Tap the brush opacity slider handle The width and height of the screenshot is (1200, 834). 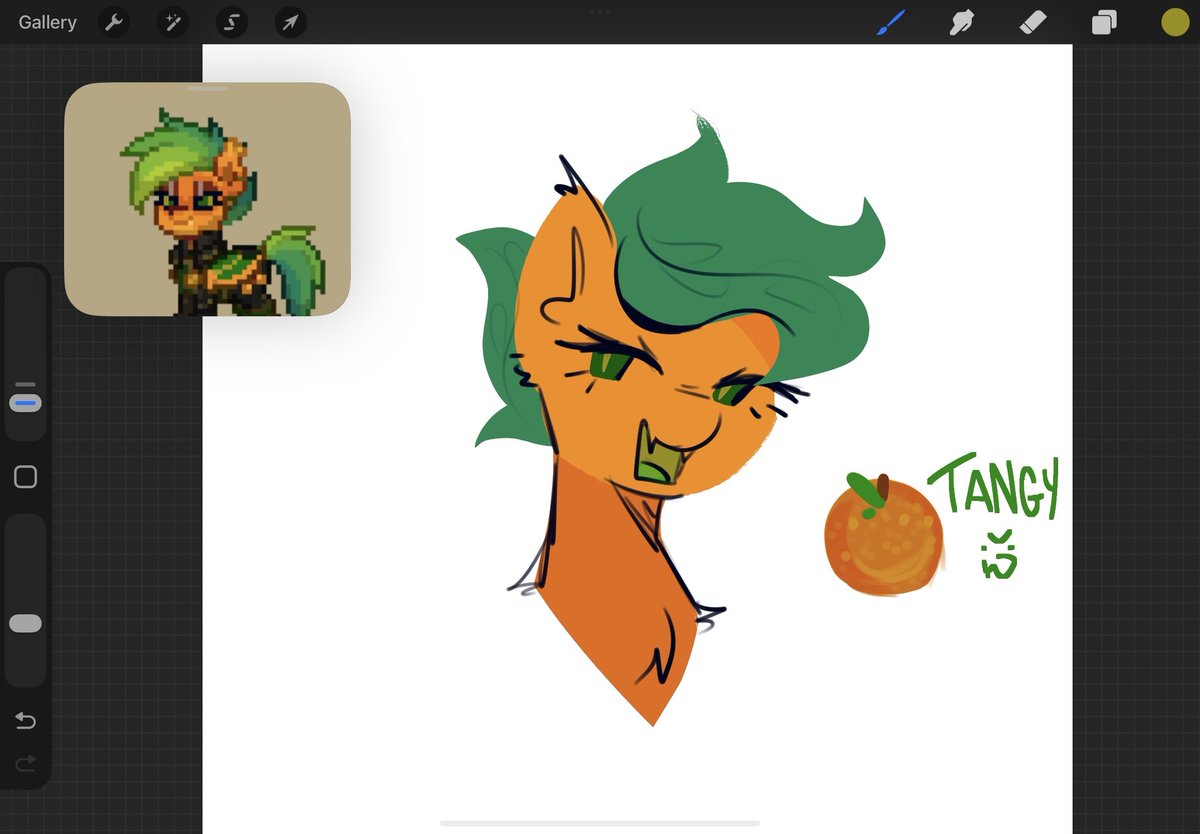point(25,622)
